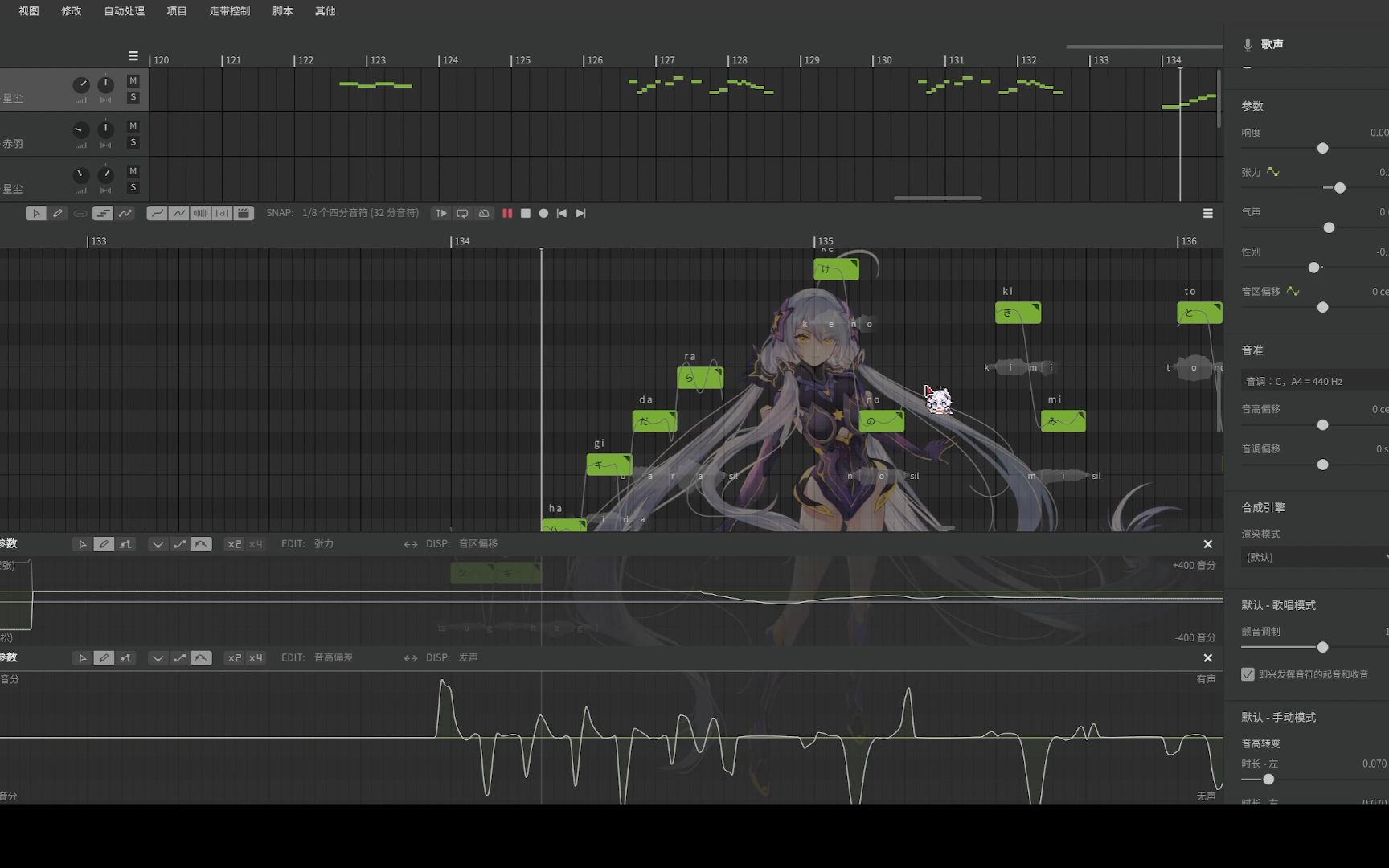Select pointer tool in 音高偏差 parameter panel

coord(82,658)
